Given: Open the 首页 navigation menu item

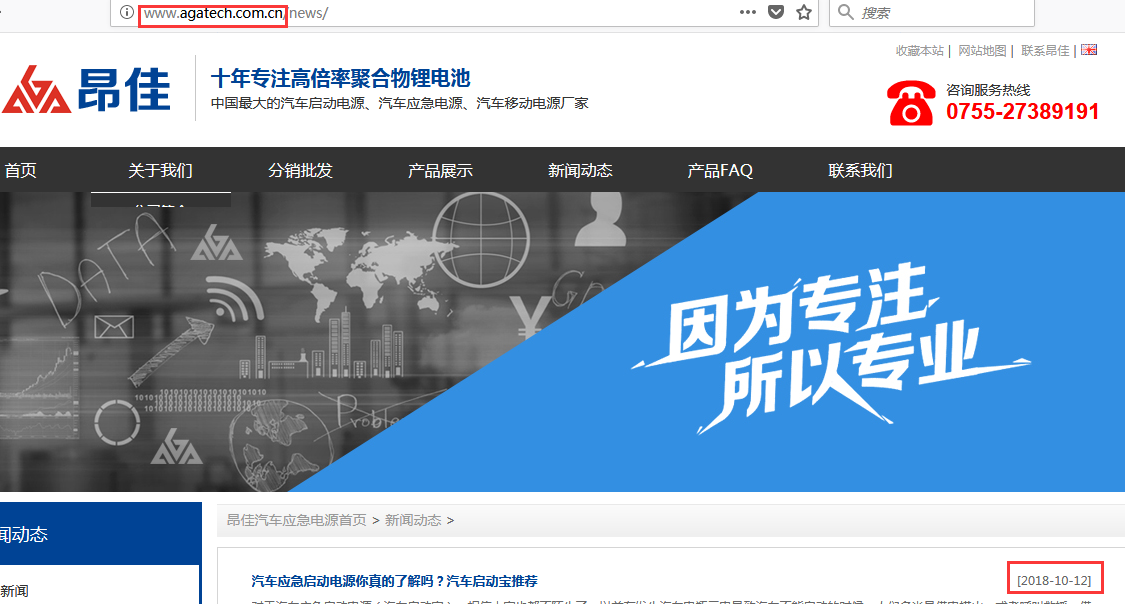Looking at the screenshot, I should click(20, 170).
